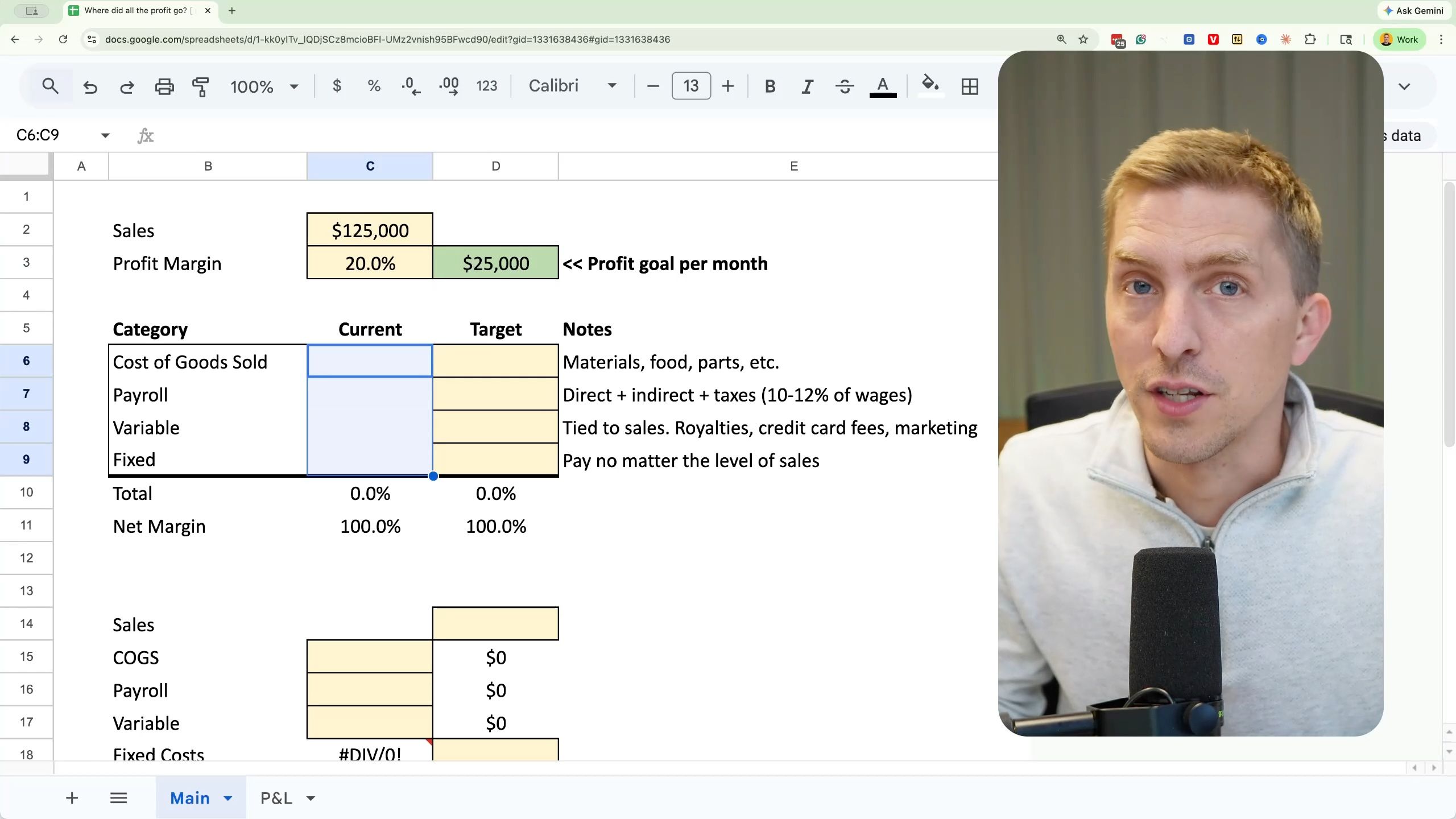This screenshot has height=819, width=1456.
Task: Open the 100% zoom dropdown
Action: click(x=264, y=86)
